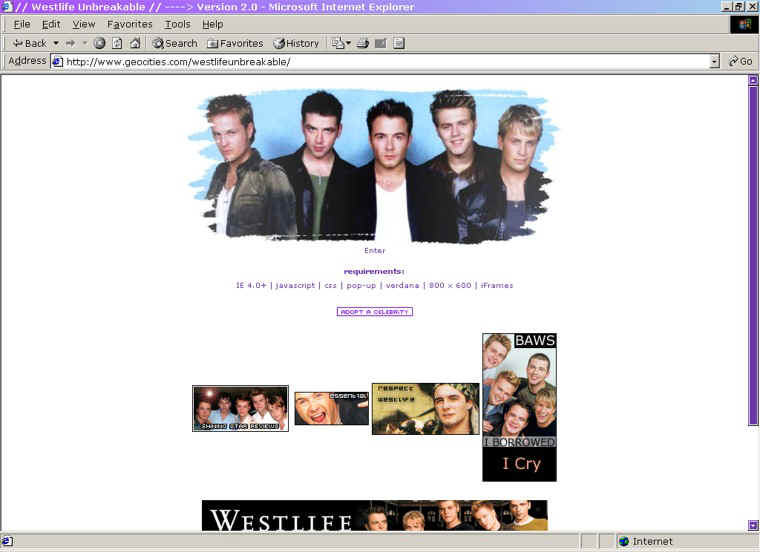
Task: Stop the page from loading
Action: pyautogui.click(x=100, y=43)
